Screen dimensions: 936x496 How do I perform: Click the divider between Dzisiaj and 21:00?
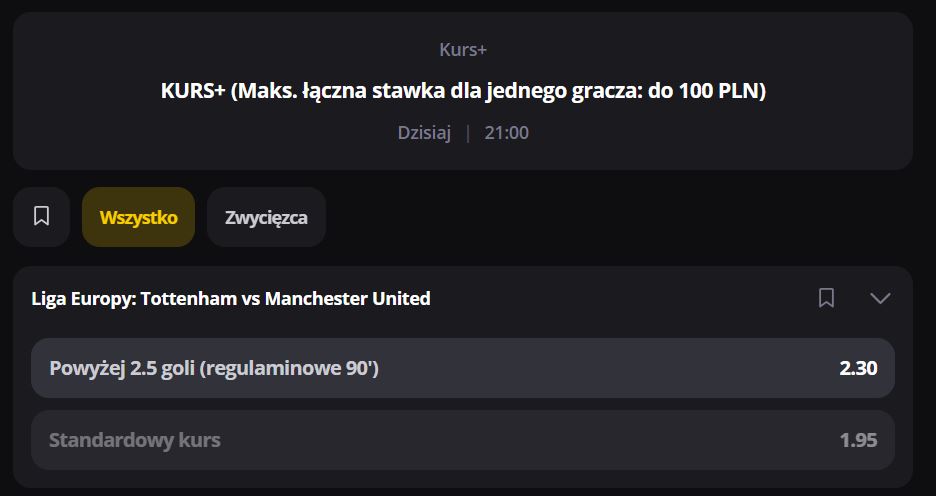coord(468,133)
